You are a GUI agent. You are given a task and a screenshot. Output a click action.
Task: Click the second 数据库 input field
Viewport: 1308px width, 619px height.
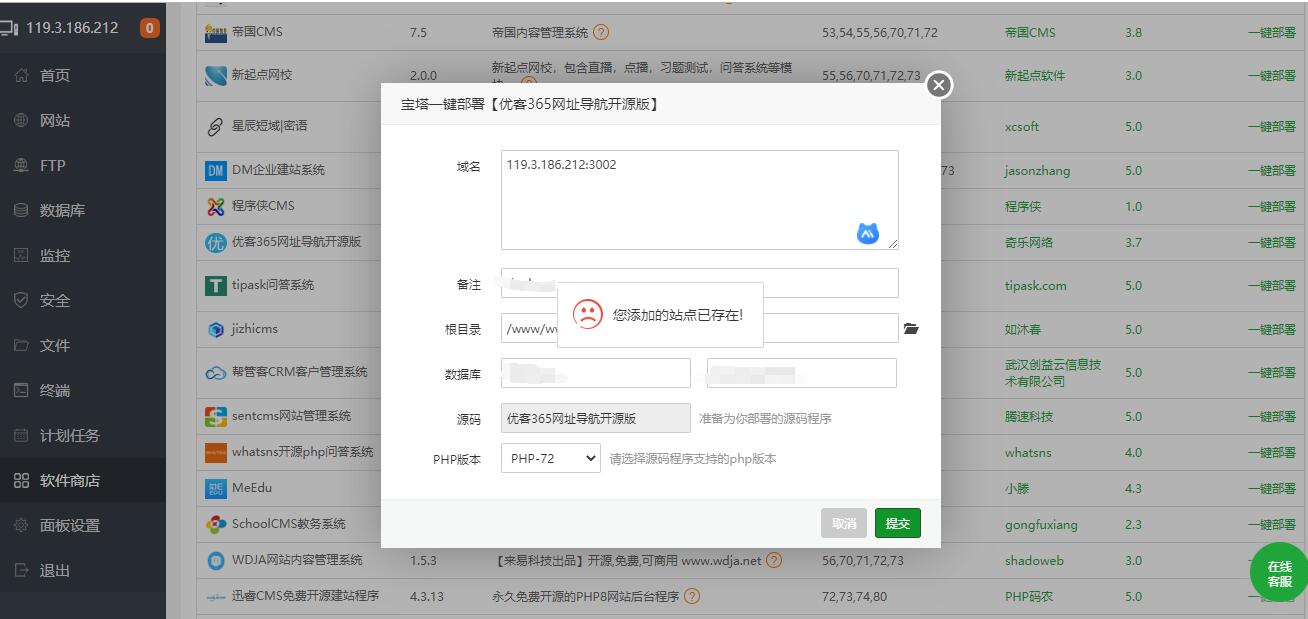pyautogui.click(x=801, y=373)
